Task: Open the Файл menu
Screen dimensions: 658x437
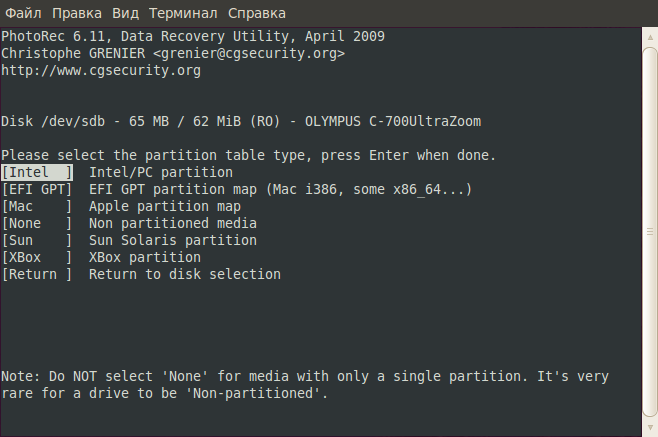Action: click(23, 13)
